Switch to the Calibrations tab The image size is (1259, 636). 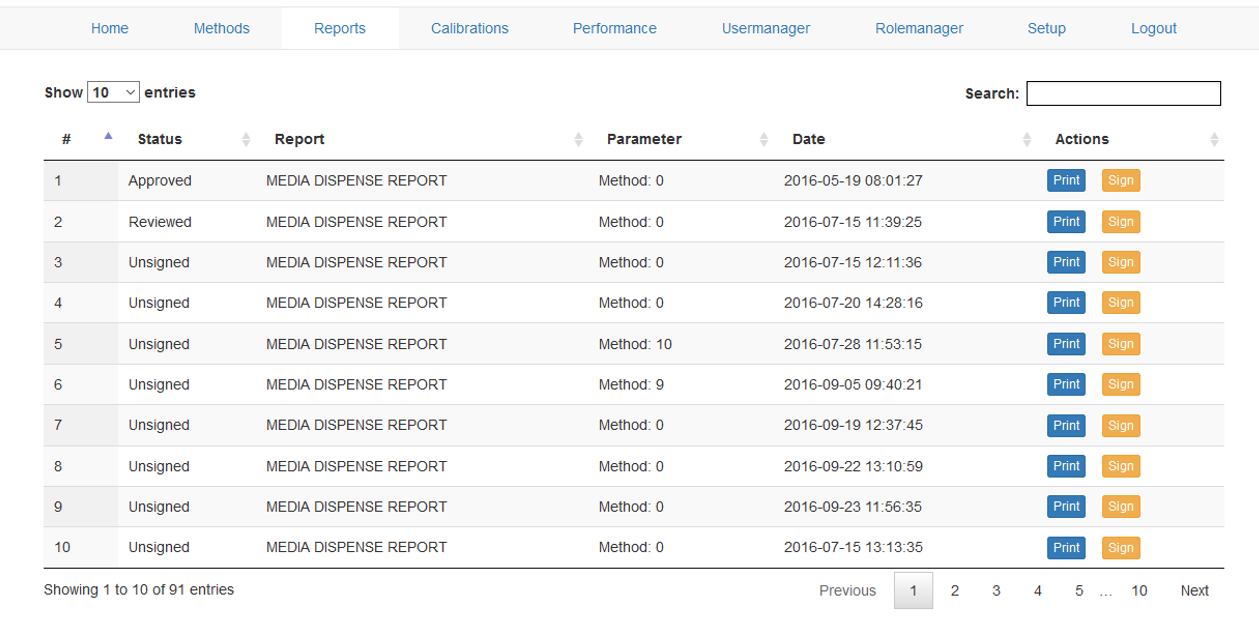pyautogui.click(x=469, y=28)
